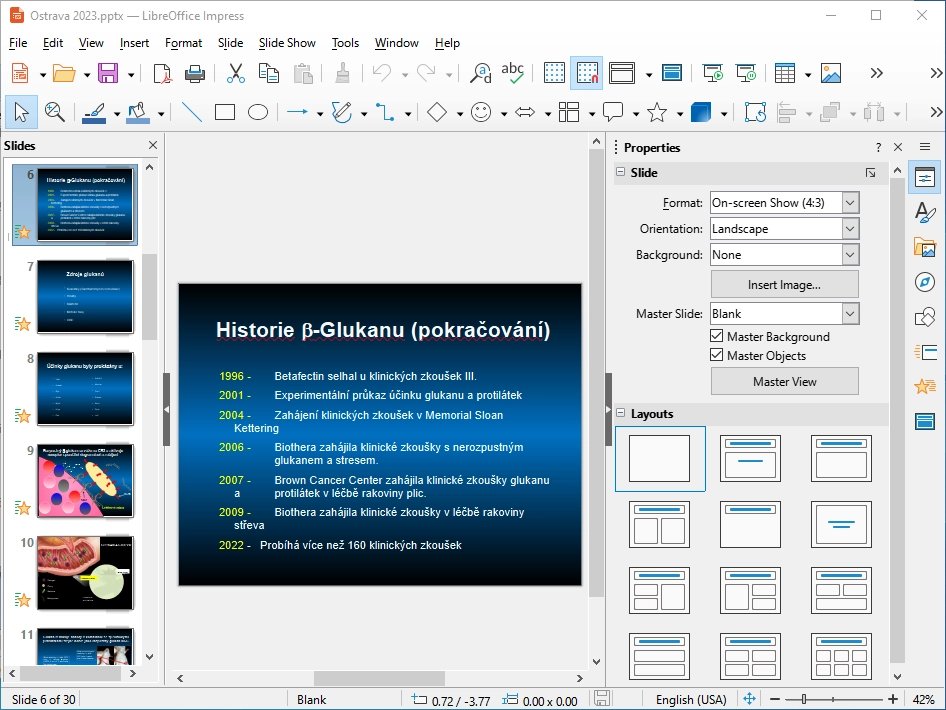Open the Insert menu
The image size is (946, 710).
pyautogui.click(x=134, y=43)
